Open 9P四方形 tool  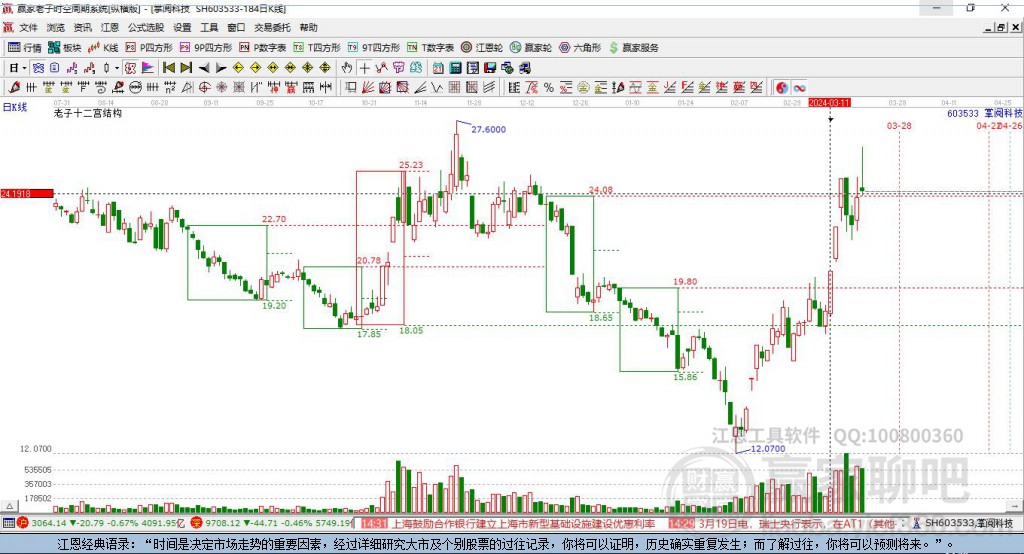206,48
